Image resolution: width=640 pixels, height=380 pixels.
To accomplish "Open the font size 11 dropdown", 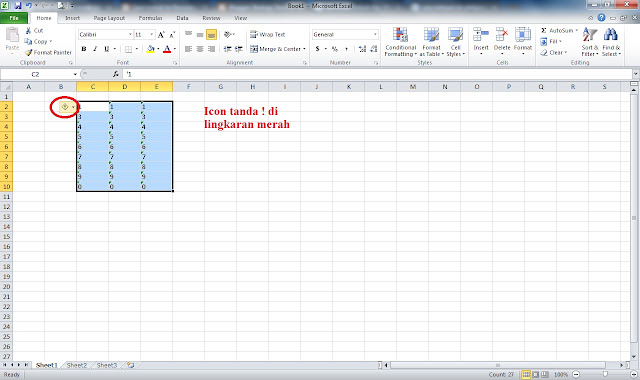I will point(151,35).
